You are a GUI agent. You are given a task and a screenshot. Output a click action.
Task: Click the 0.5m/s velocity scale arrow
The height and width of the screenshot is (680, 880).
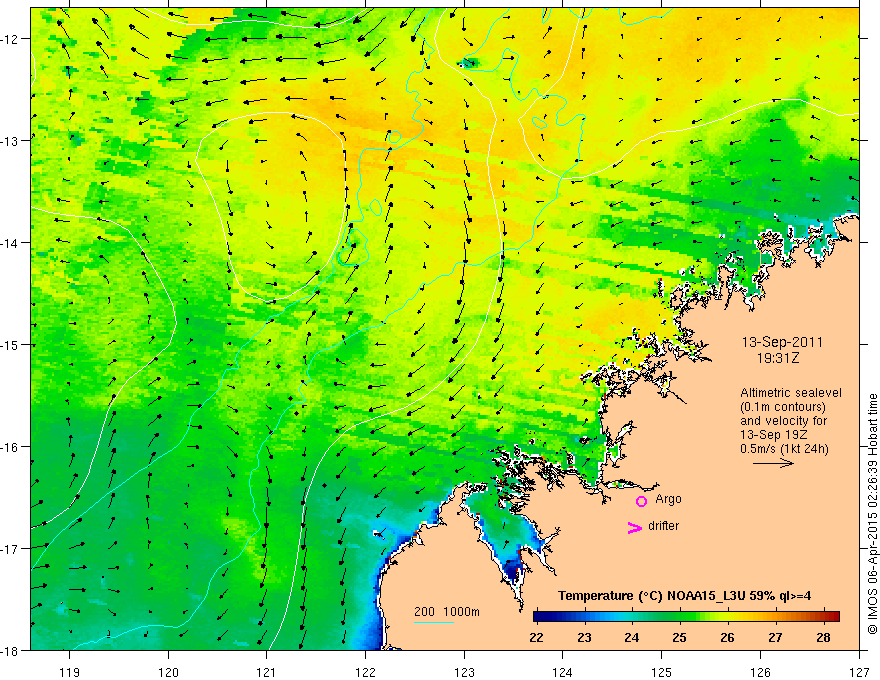[x=773, y=463]
